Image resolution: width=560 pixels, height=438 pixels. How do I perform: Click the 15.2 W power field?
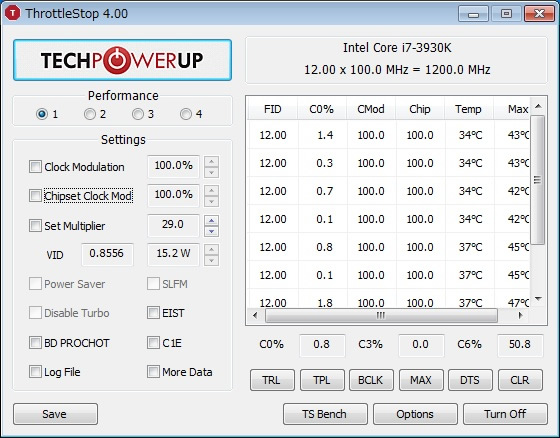click(x=173, y=254)
